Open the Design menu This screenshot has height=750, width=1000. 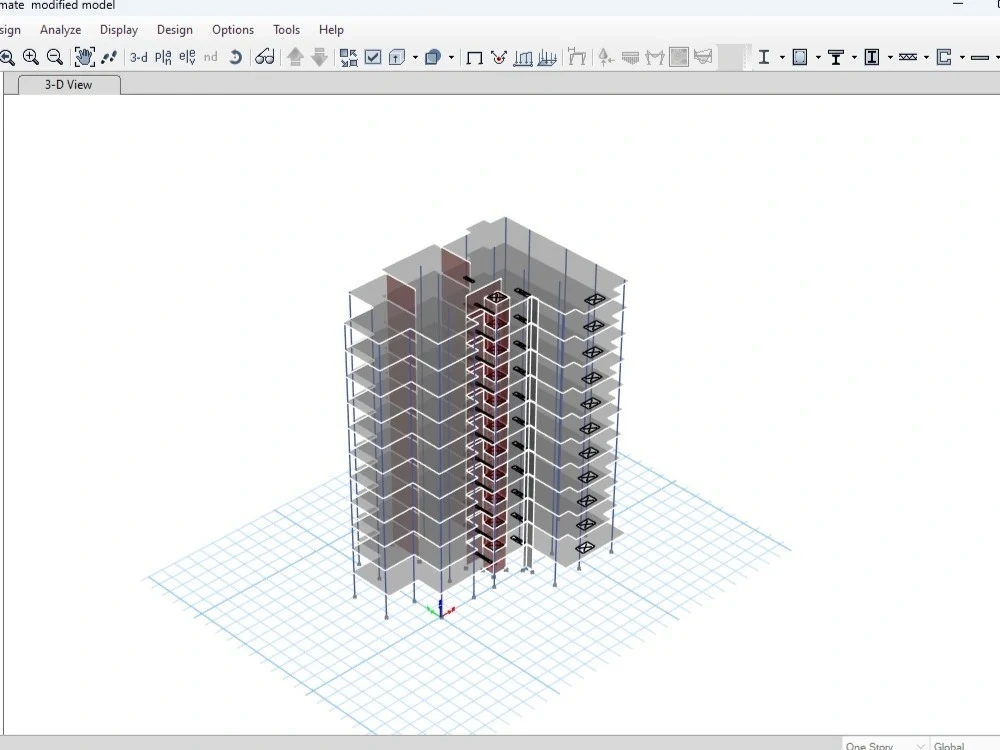pyautogui.click(x=175, y=30)
